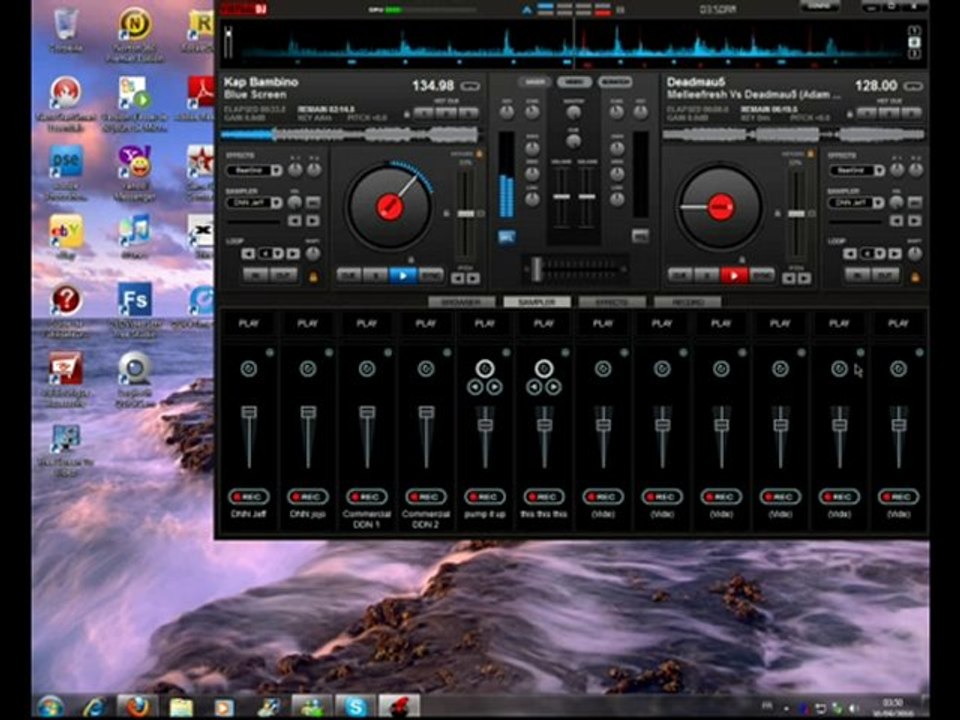Toggle the right deck smart loop lock icon
Viewport: 960px width, 720px height.
click(915, 277)
